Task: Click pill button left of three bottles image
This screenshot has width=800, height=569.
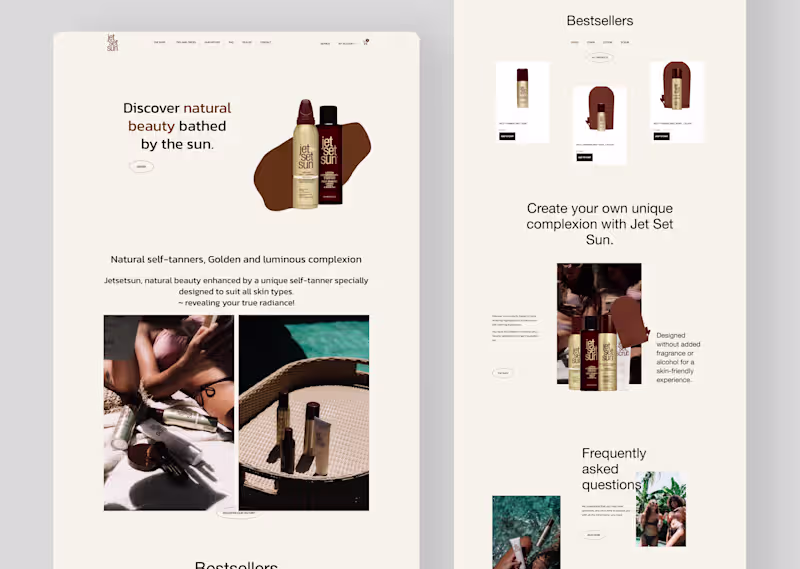Action: 503,373
